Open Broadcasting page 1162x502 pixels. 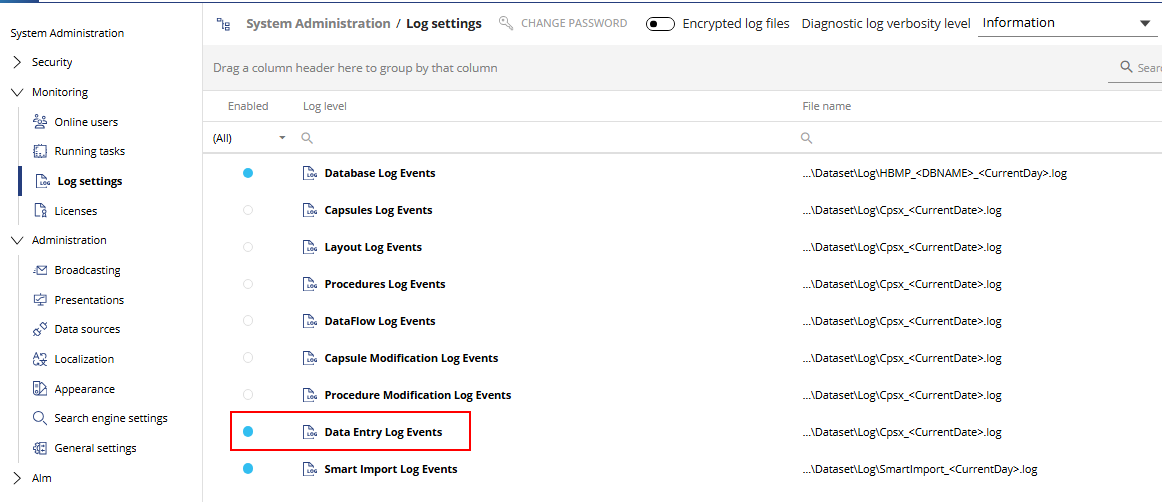click(87, 270)
